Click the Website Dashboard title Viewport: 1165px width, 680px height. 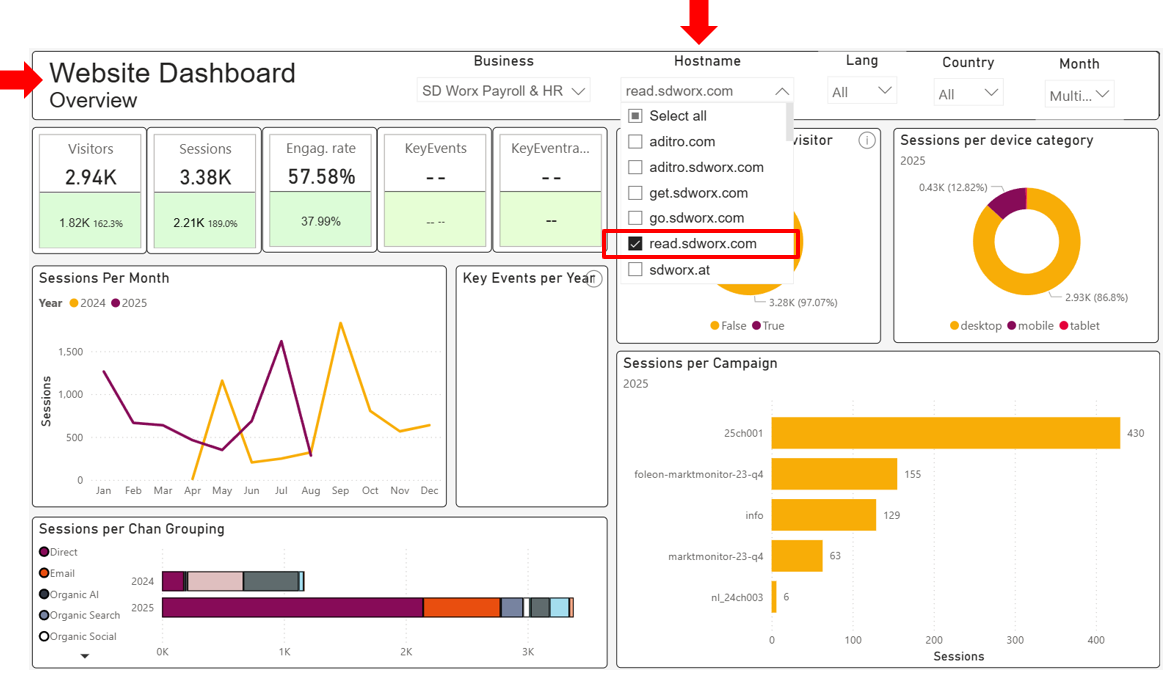point(172,73)
